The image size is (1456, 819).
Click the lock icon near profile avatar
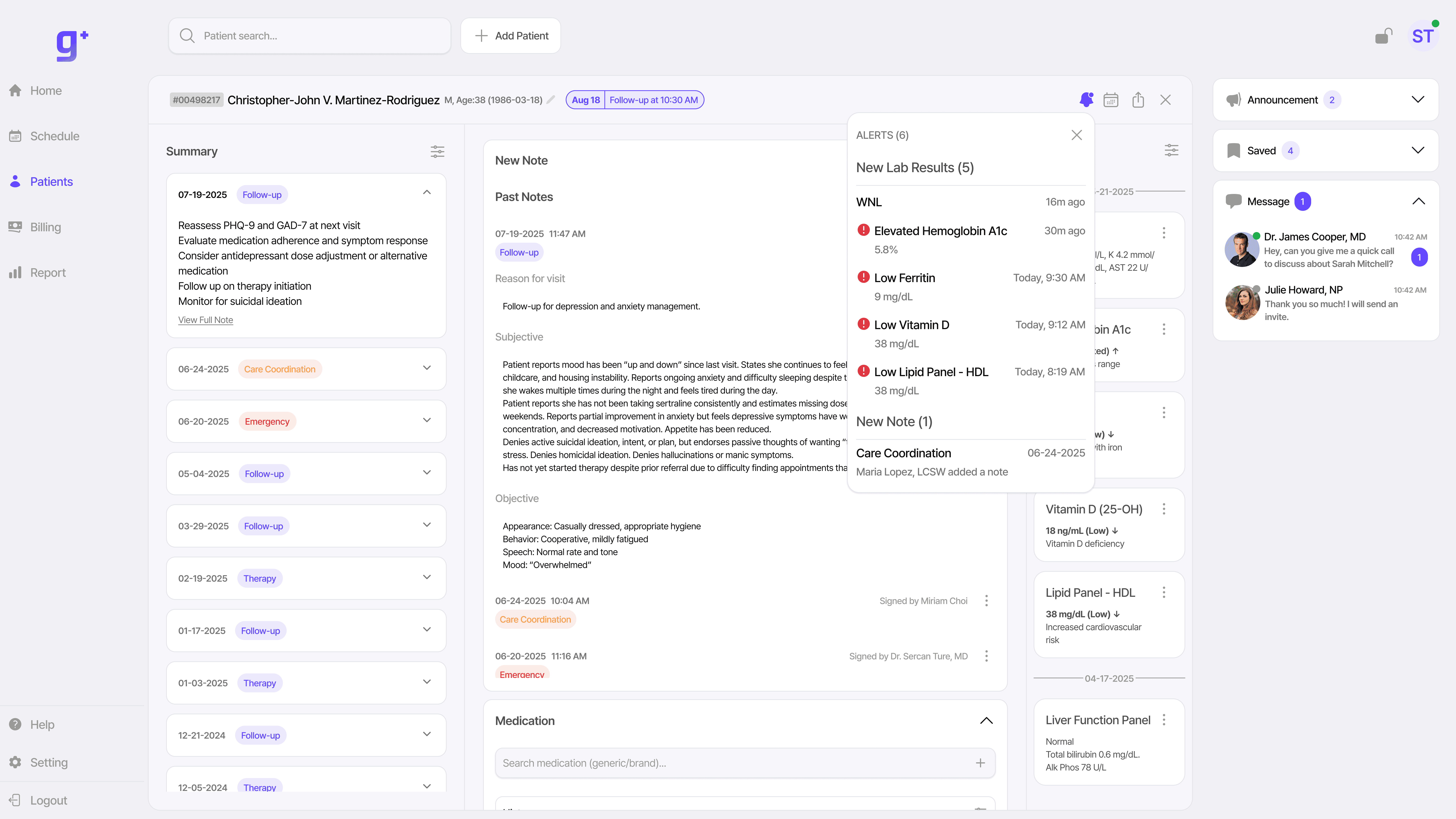click(x=1383, y=36)
